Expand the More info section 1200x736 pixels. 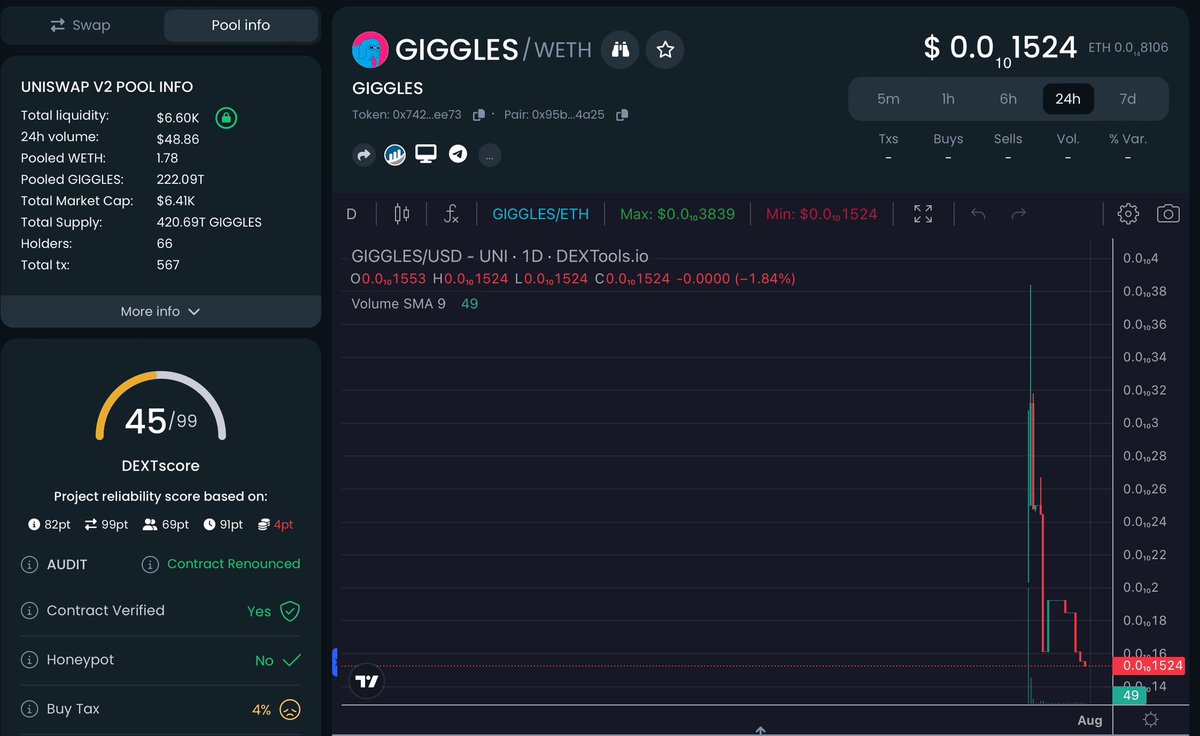160,311
